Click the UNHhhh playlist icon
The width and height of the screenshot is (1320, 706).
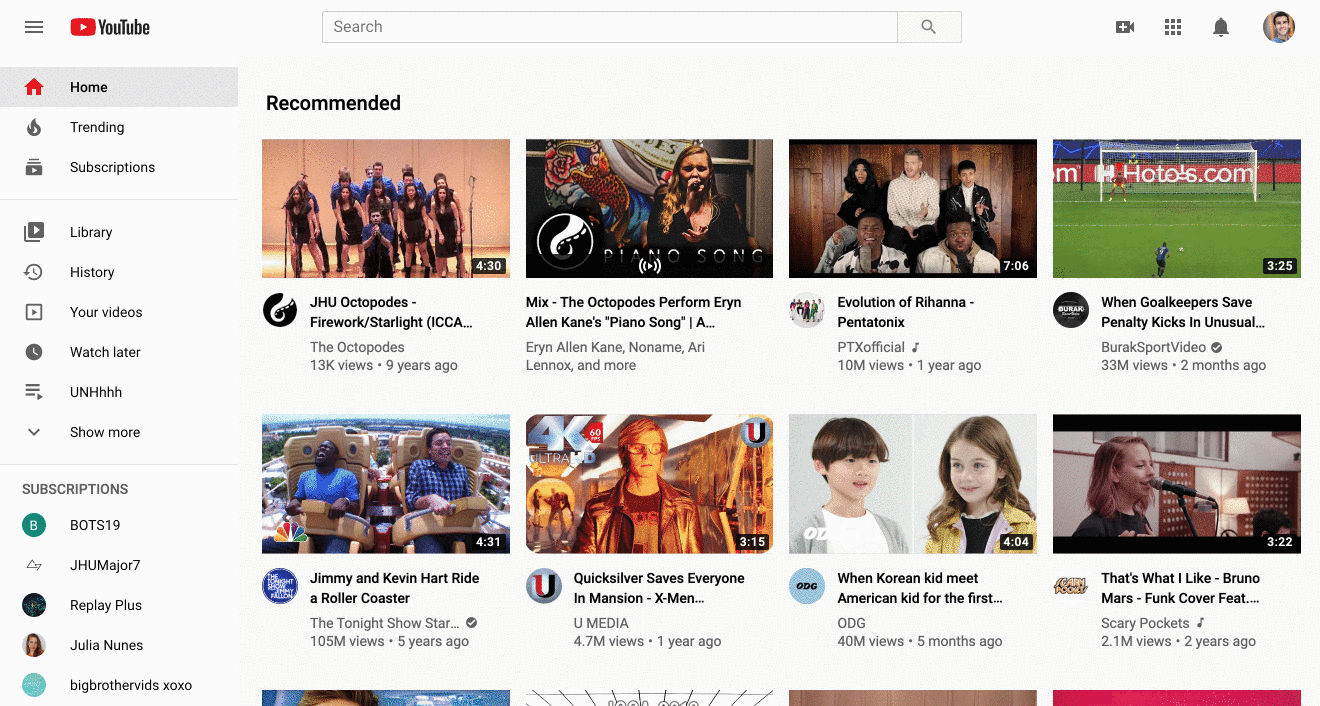(34, 392)
